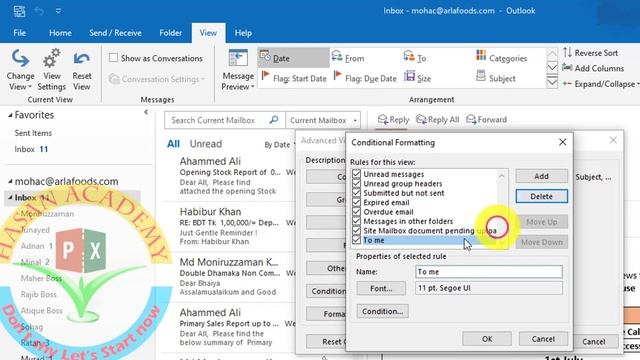Open View Settings gear icon
This screenshot has height=360, width=640.
pyautogui.click(x=51, y=69)
